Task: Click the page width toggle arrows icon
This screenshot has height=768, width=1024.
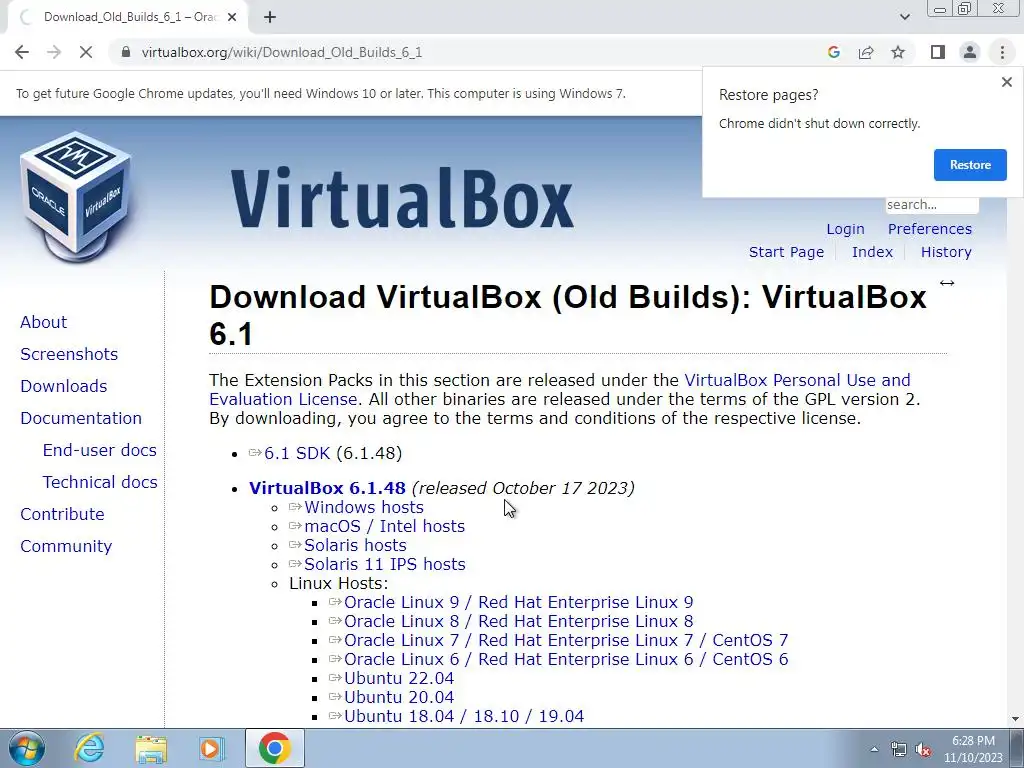Action: pyautogui.click(x=946, y=283)
